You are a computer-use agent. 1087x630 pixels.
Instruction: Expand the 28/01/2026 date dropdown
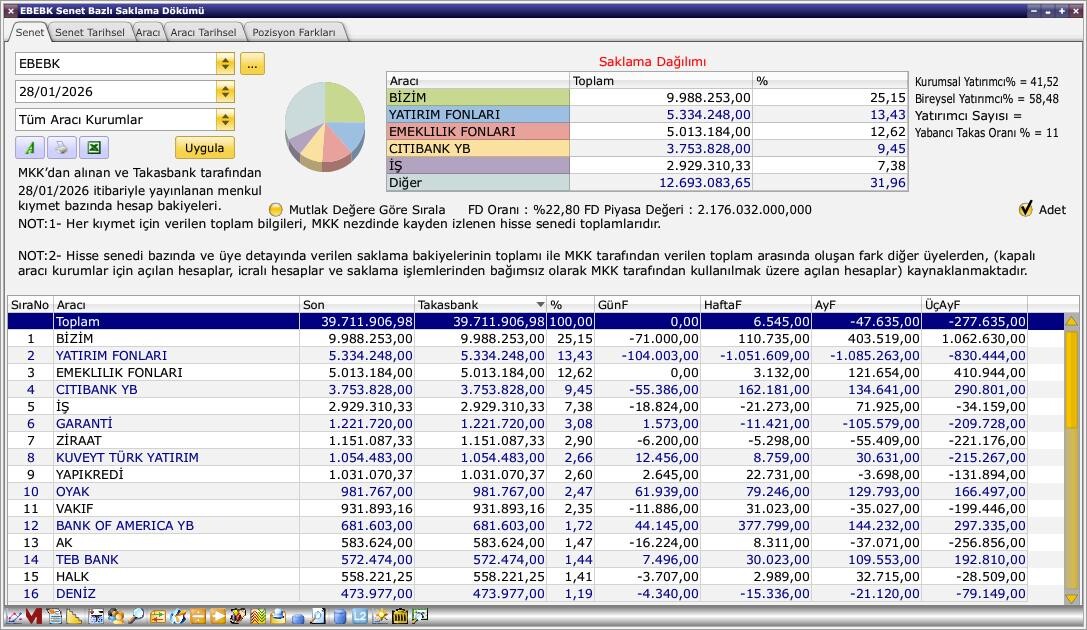tap(225, 92)
